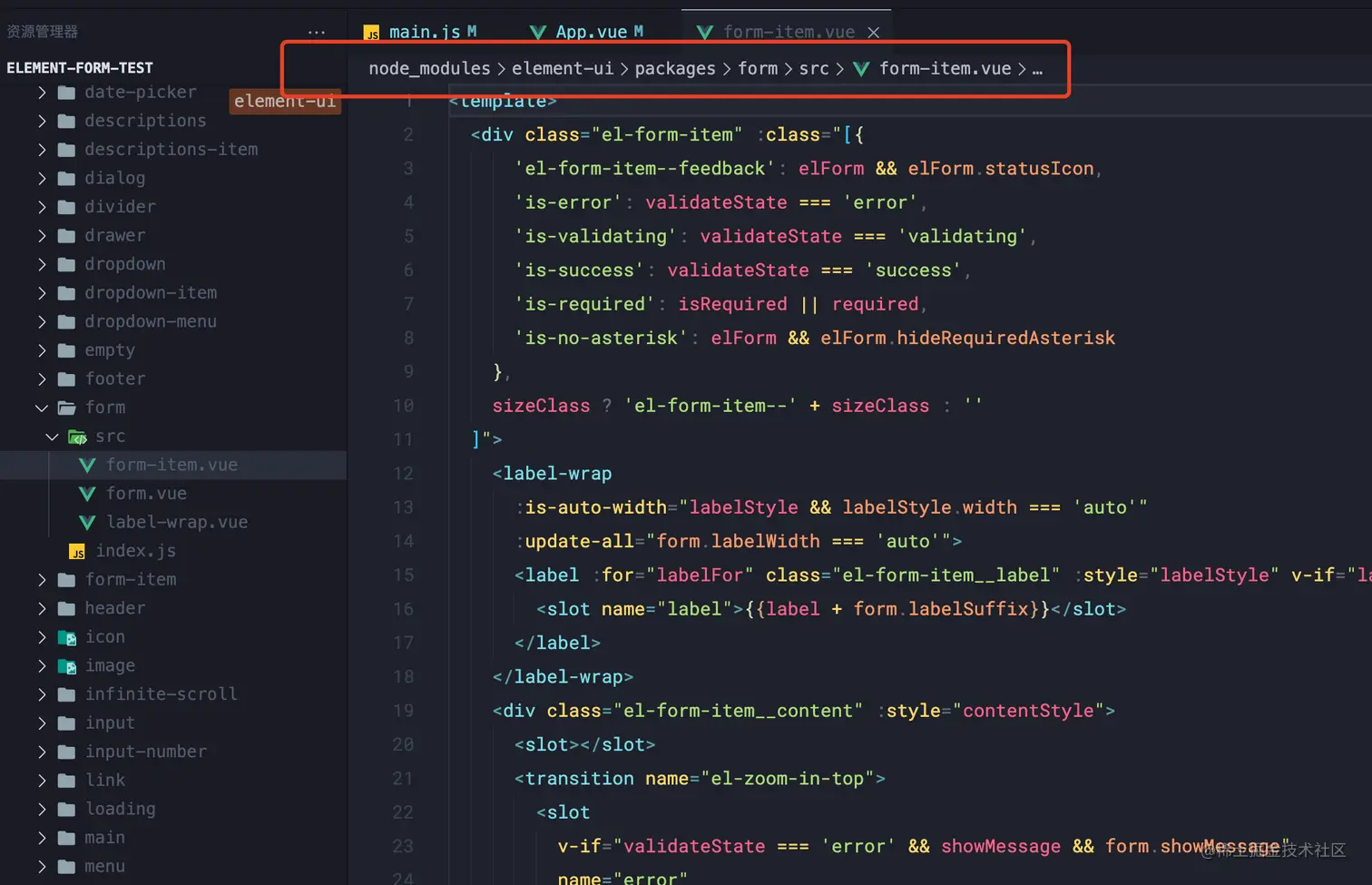The image size is (1372, 885).
Task: Click the Vue icon on App.vue tab
Action: [x=538, y=33]
